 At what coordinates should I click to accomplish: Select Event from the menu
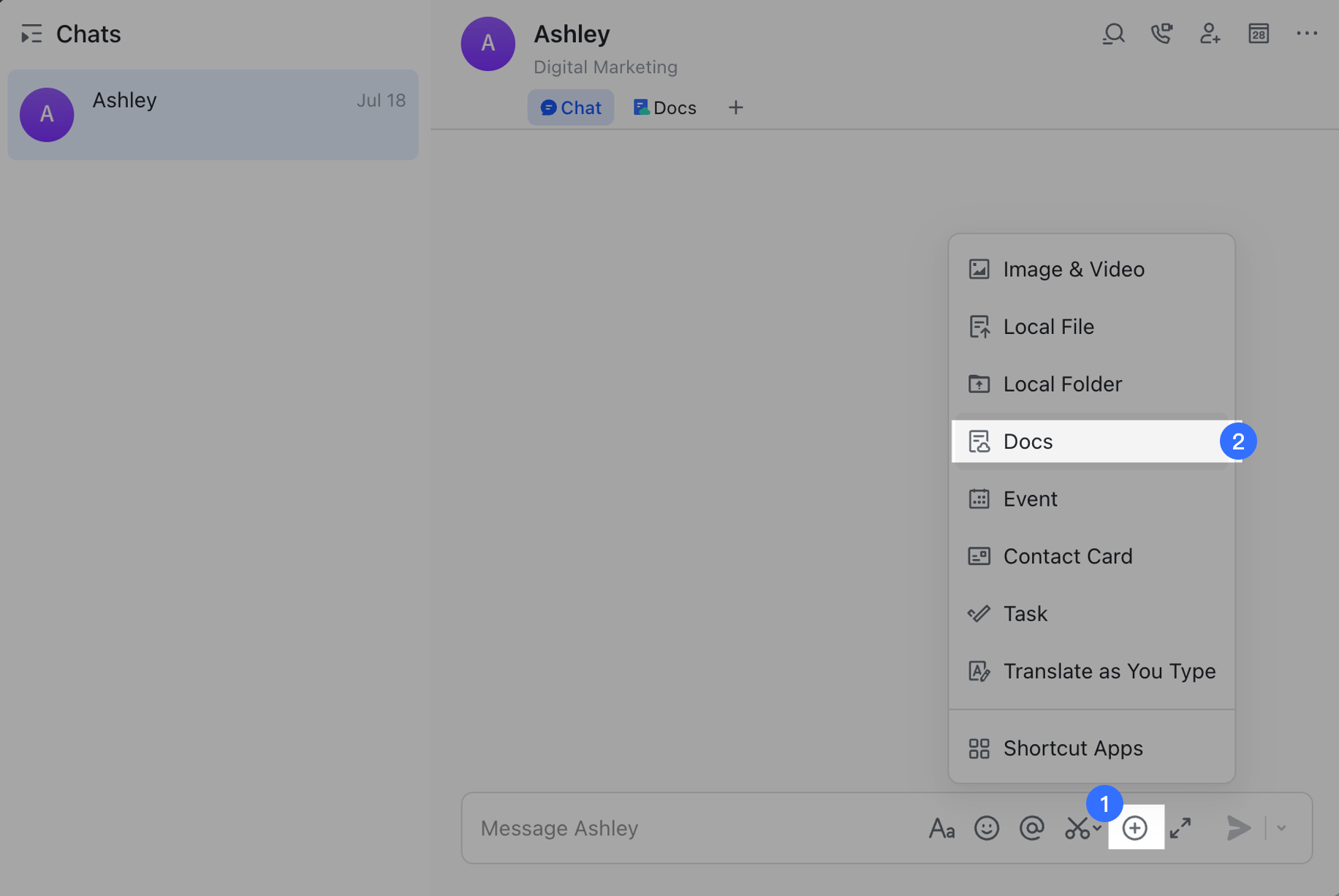point(1091,498)
